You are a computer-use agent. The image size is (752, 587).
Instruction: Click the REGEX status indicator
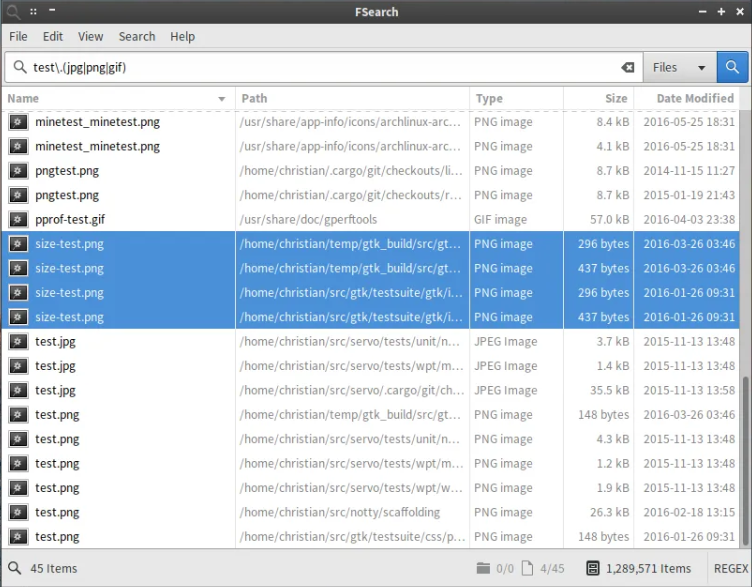pos(731,568)
